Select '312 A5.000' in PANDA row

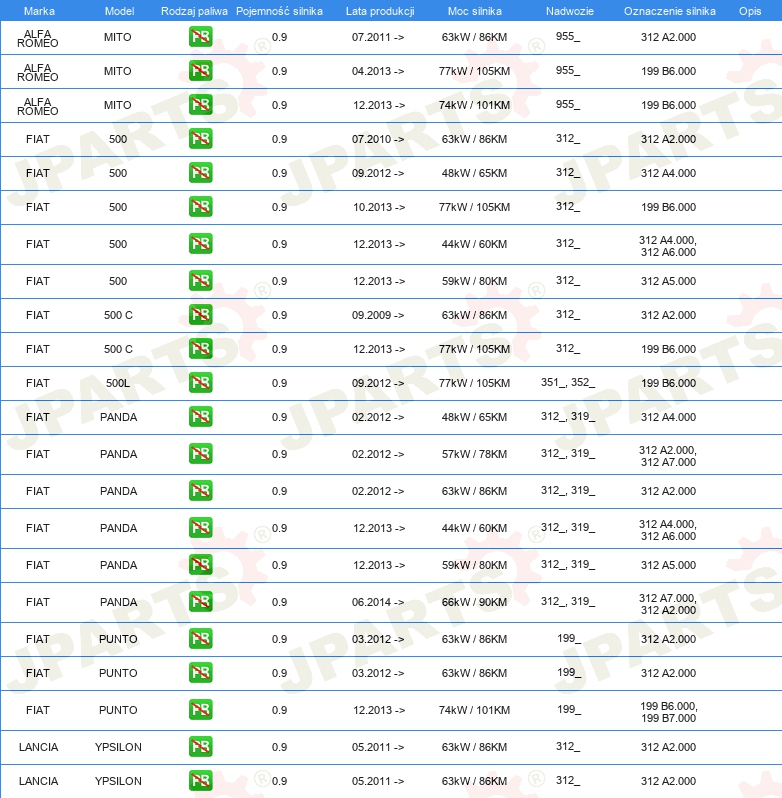click(x=668, y=565)
